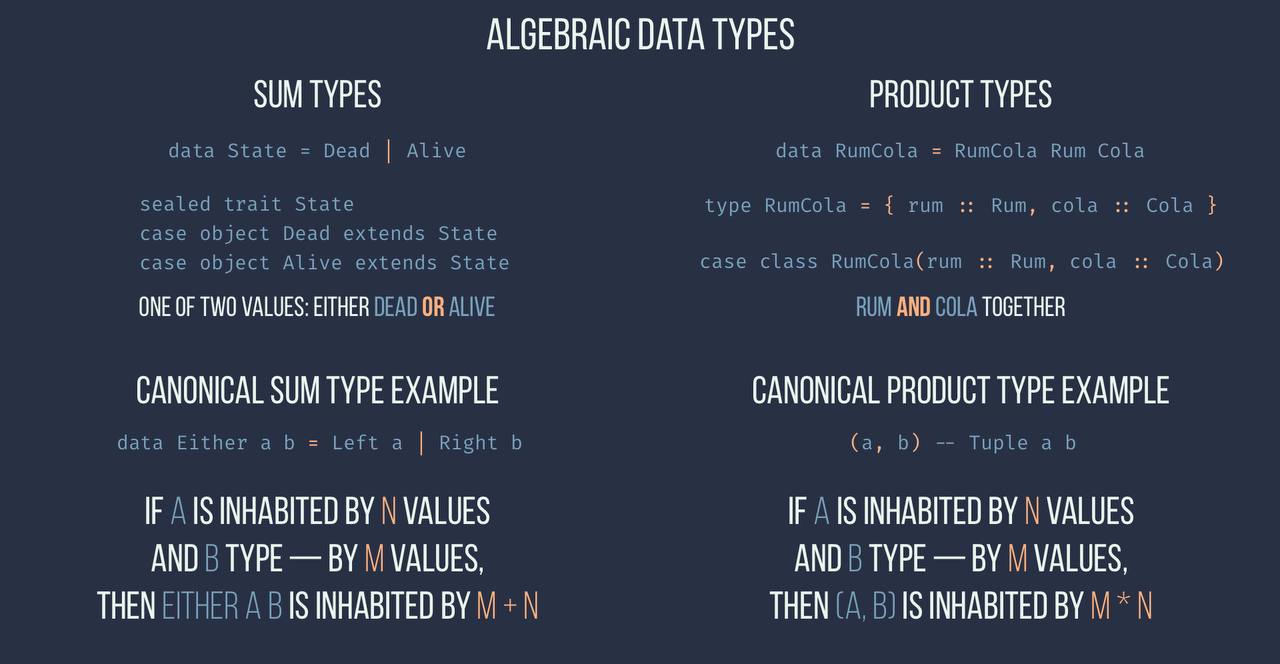Click the 'Sum Types' heading
The width and height of the screenshot is (1280, 664).
[317, 95]
